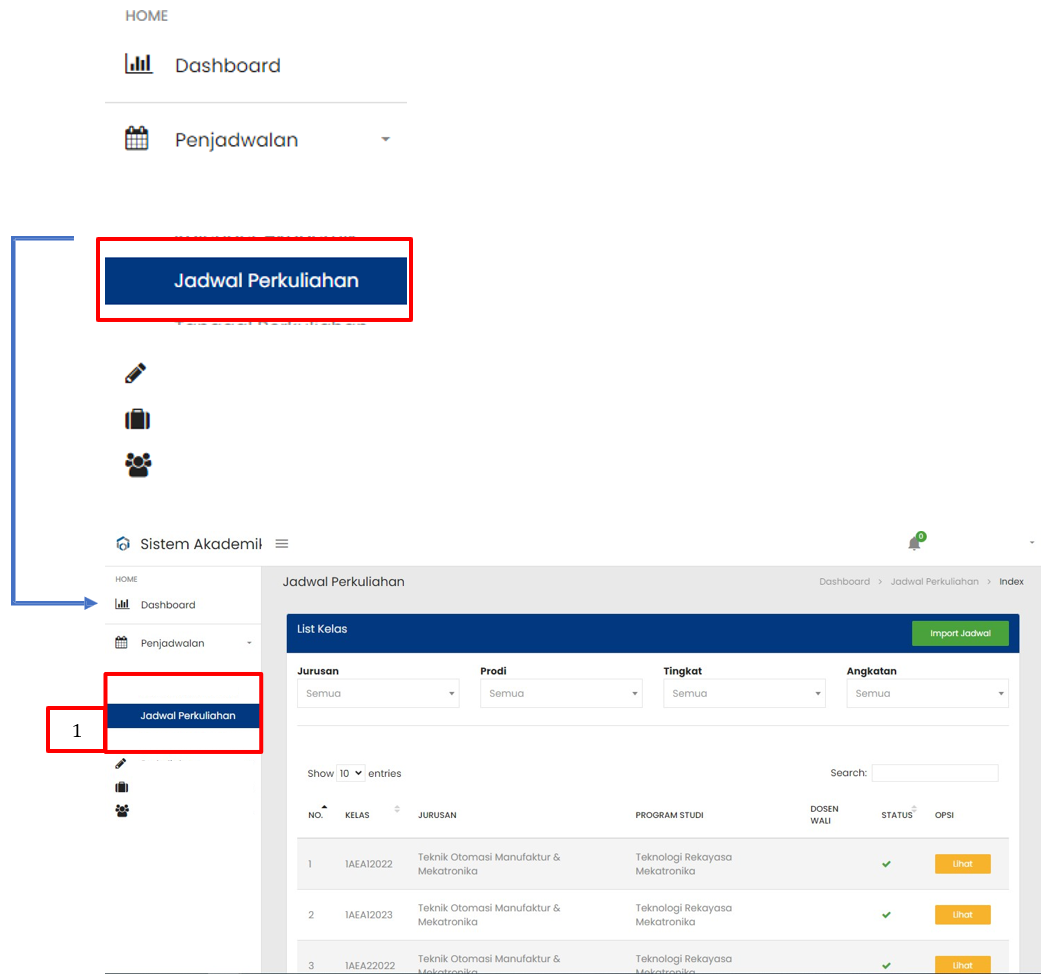Click small pencil icon in page sidebar

[x=120, y=764]
